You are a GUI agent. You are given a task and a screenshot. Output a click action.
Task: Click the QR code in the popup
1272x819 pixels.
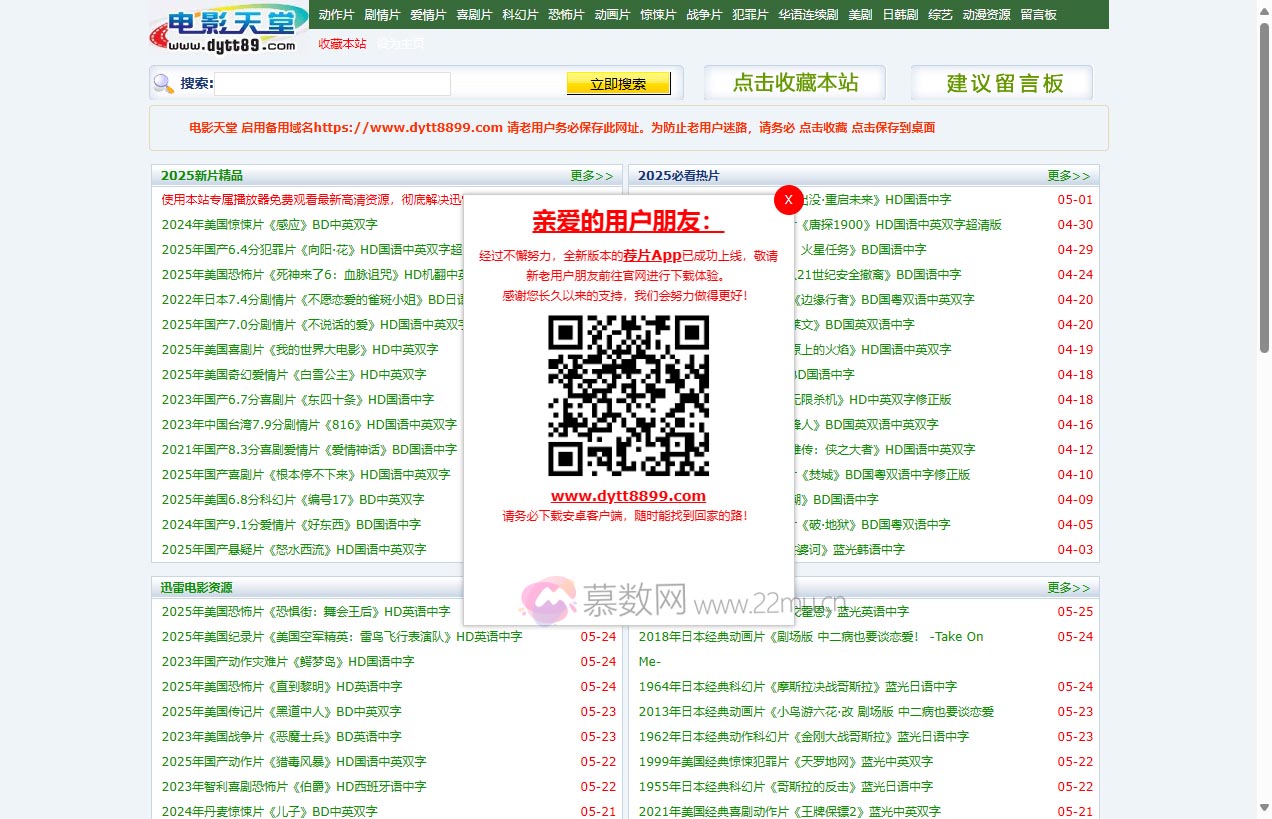pyautogui.click(x=628, y=396)
